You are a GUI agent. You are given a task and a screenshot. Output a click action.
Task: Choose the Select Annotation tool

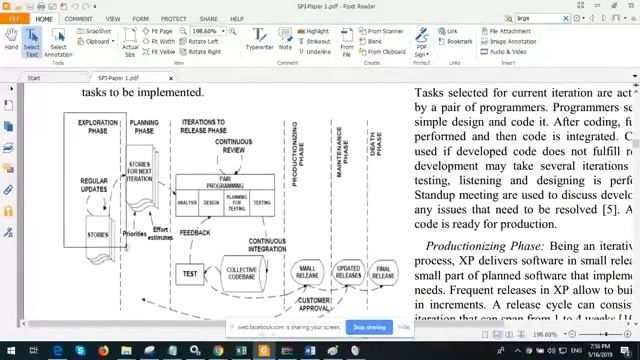point(58,43)
